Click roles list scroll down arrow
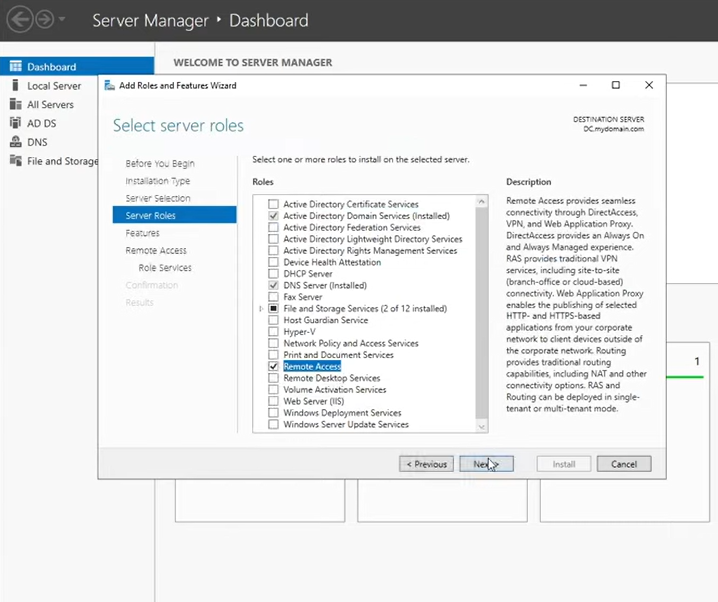This screenshot has height=602, width=718. pyautogui.click(x=481, y=427)
